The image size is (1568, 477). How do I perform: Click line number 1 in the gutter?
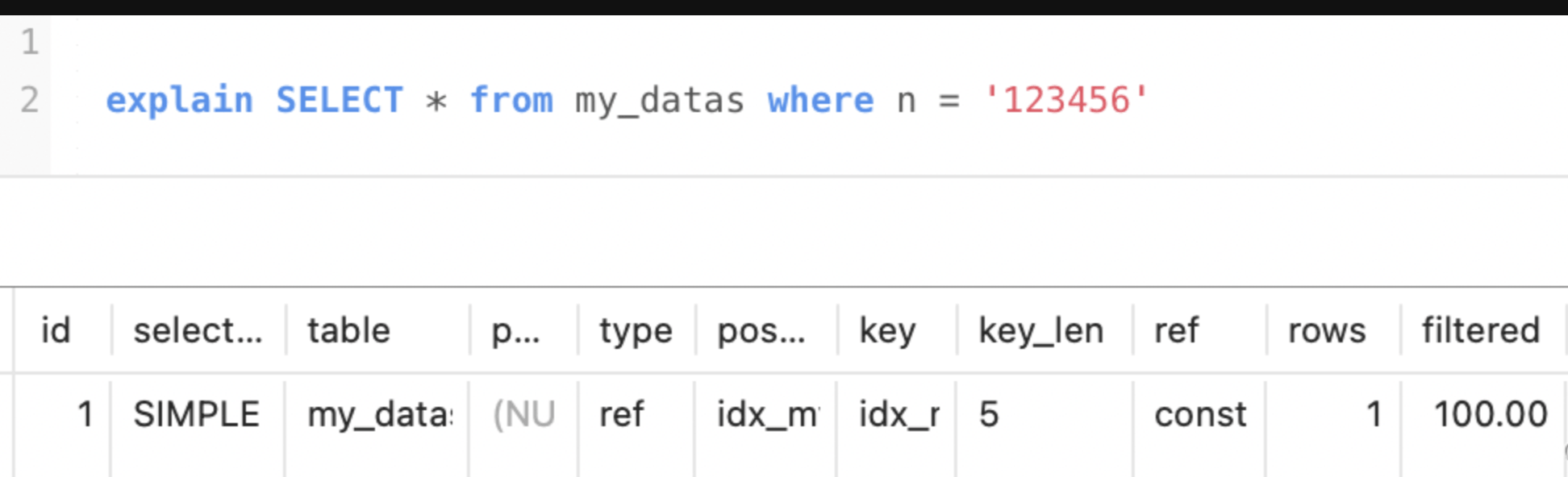30,42
